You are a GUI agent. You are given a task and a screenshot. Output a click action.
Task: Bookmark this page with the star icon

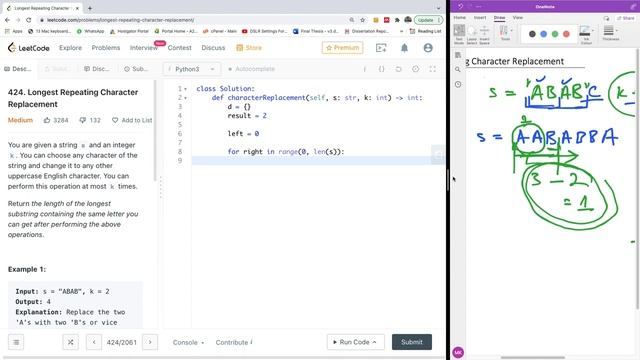tap(362, 20)
